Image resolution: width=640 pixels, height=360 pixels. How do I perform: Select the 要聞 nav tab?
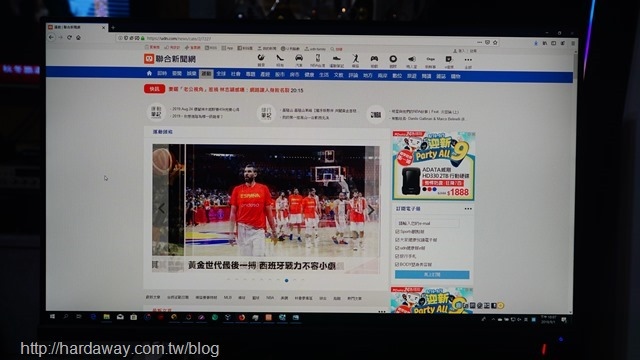(177, 73)
